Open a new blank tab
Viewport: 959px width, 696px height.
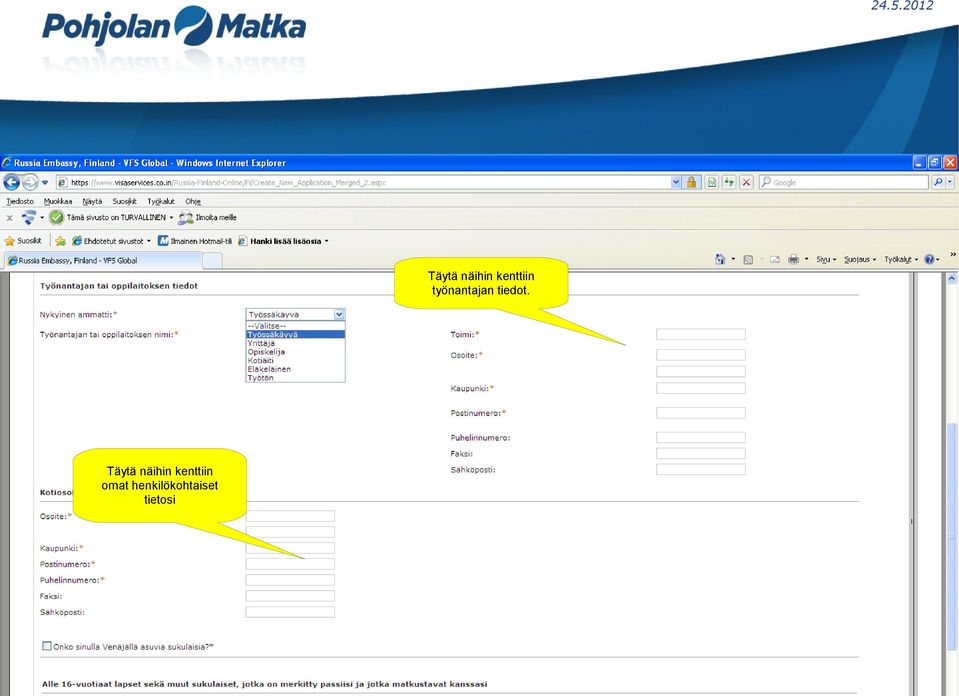pos(212,261)
